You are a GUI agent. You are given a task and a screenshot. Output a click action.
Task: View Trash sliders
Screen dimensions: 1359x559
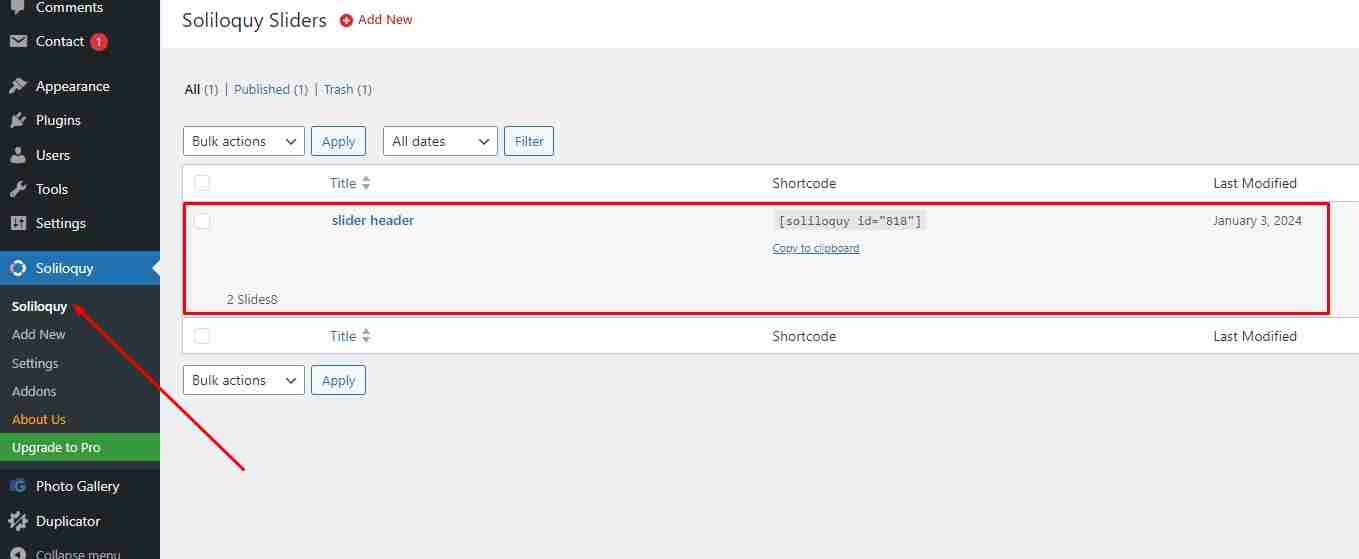[348, 89]
